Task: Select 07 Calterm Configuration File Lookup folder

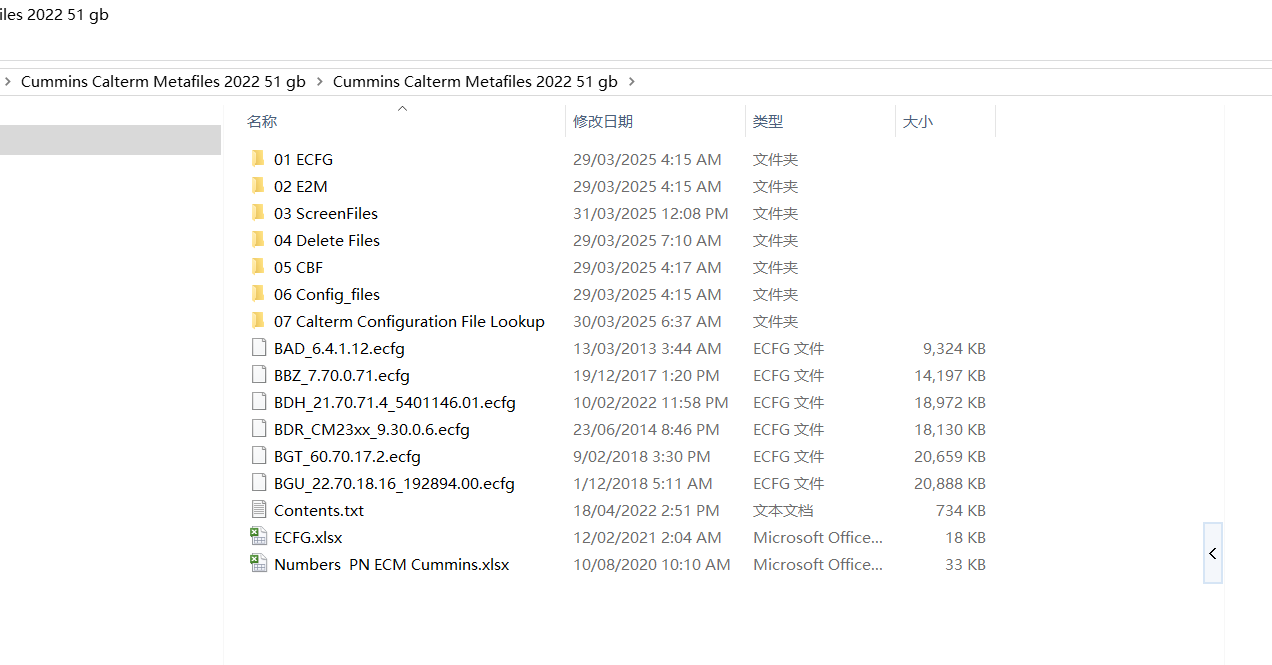Action: tap(409, 321)
